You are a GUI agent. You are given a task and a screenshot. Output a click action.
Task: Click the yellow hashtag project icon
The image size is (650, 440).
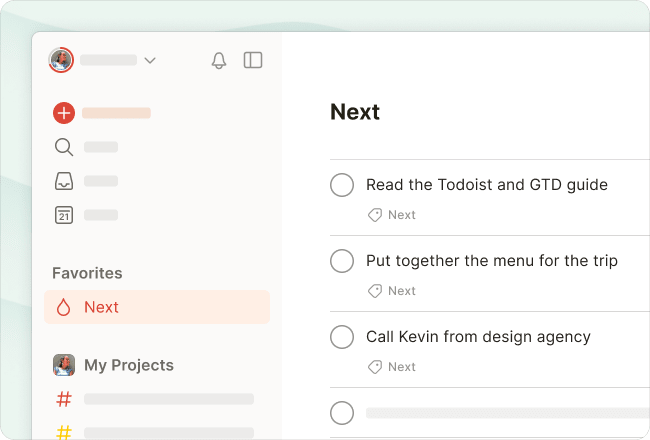(x=64, y=432)
